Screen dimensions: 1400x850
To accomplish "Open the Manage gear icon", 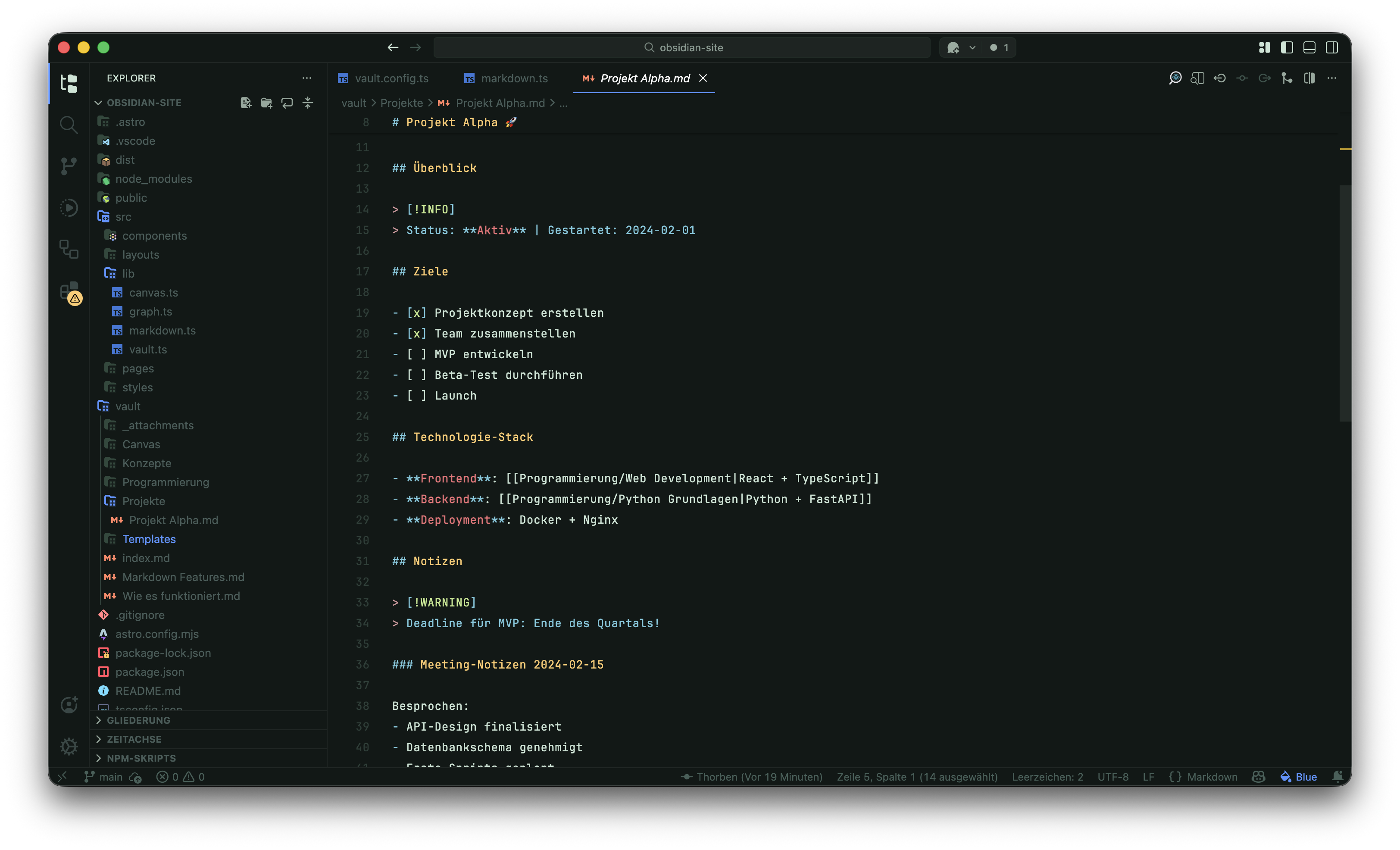I will [69, 746].
